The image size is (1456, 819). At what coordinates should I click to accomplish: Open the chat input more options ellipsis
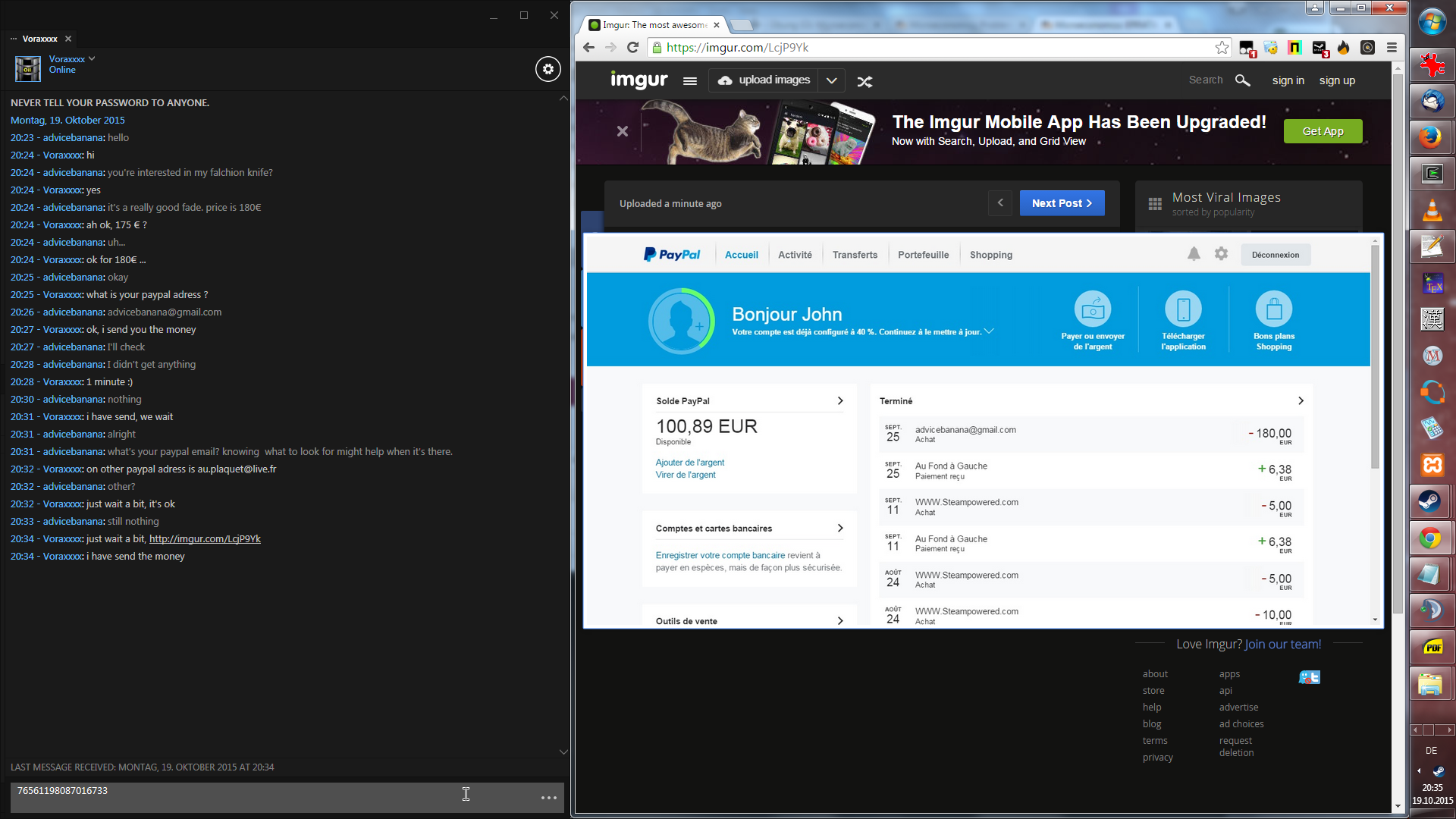coord(549,798)
